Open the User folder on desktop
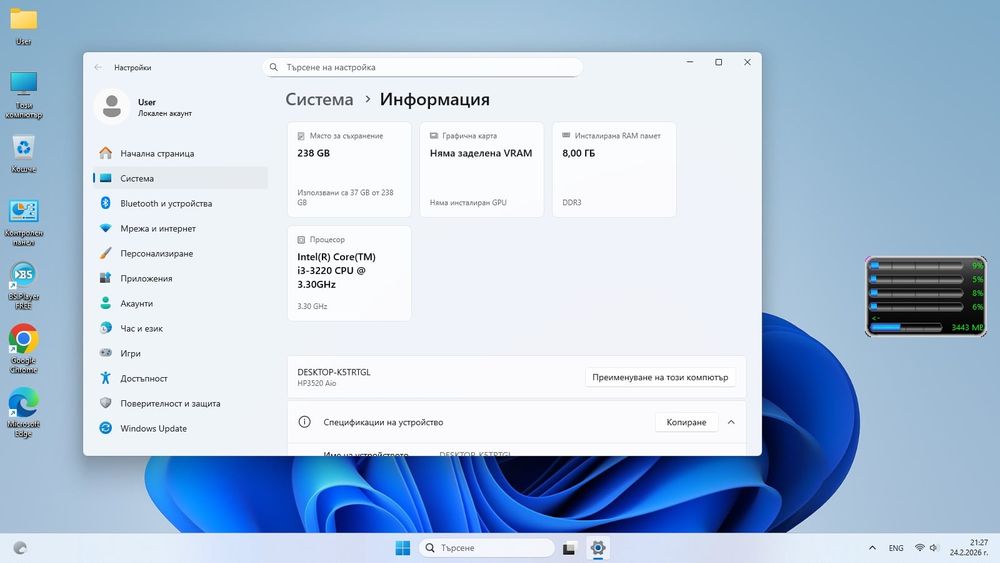This screenshot has height=563, width=1000. click(24, 26)
